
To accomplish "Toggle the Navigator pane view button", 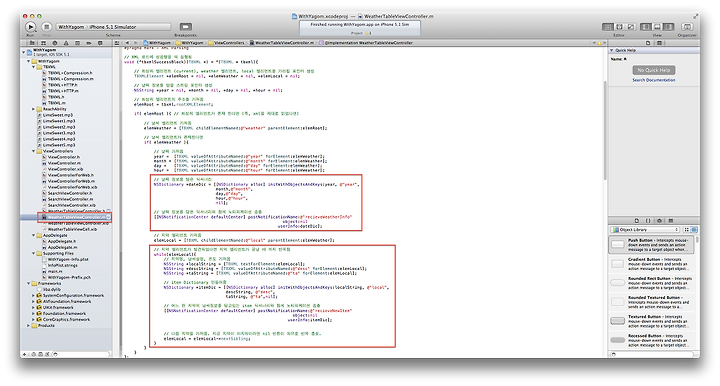I will pyautogui.click(x=646, y=27).
